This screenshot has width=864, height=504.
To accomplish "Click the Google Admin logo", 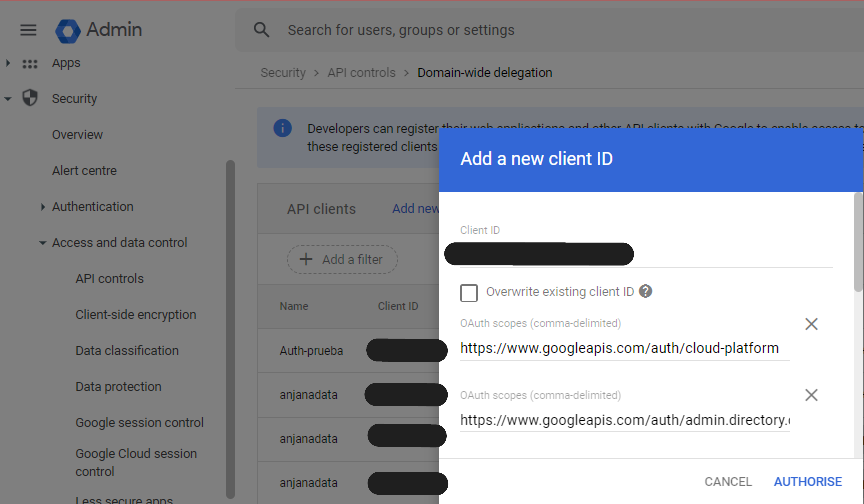I will pos(98,30).
